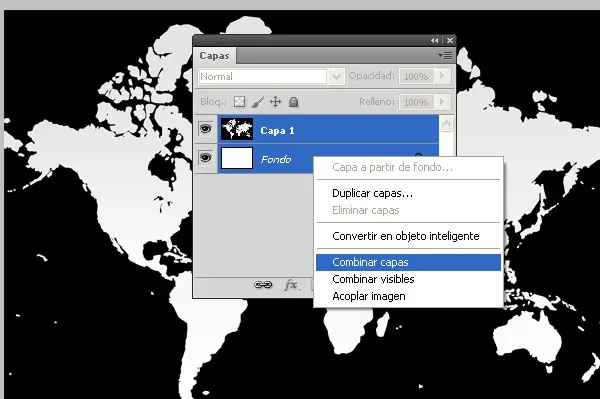Close the Capas panel

click(450, 41)
